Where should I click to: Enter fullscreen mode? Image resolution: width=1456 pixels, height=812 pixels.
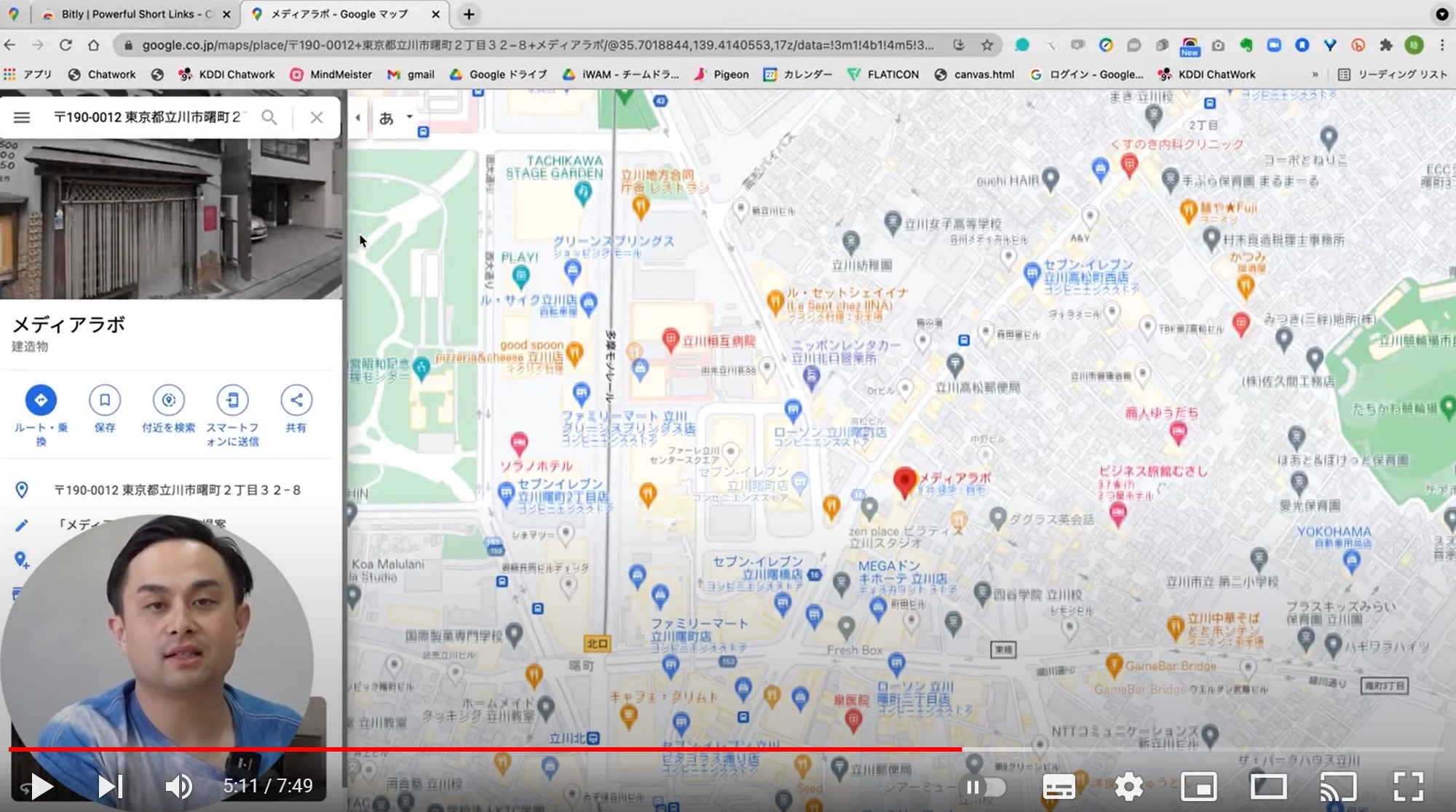coord(1409,787)
